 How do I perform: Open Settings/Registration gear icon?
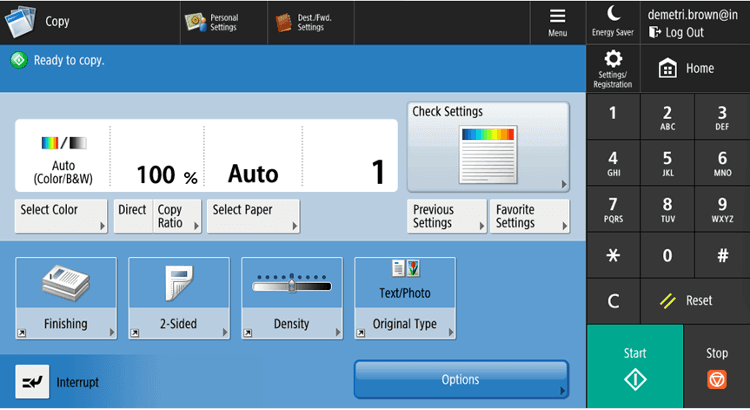coord(613,68)
